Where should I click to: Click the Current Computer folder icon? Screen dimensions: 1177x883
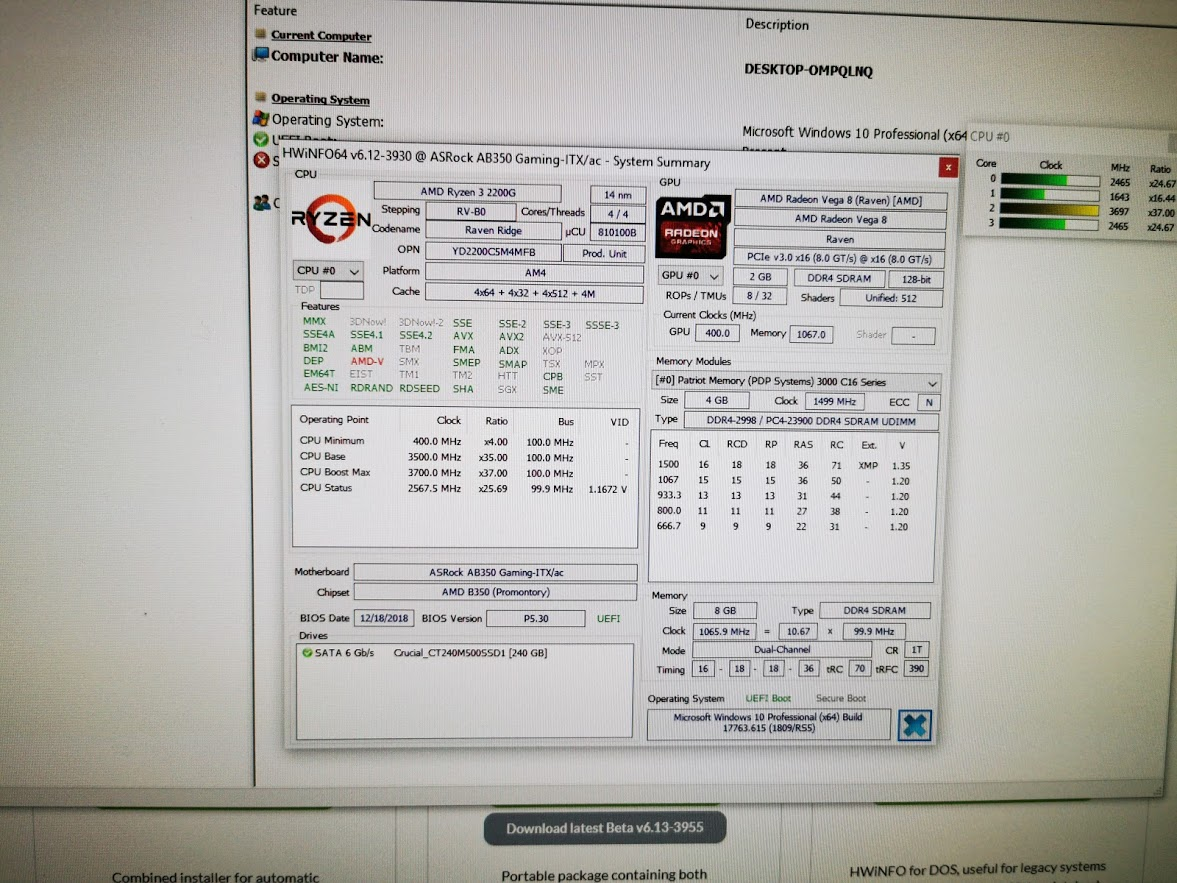click(260, 34)
